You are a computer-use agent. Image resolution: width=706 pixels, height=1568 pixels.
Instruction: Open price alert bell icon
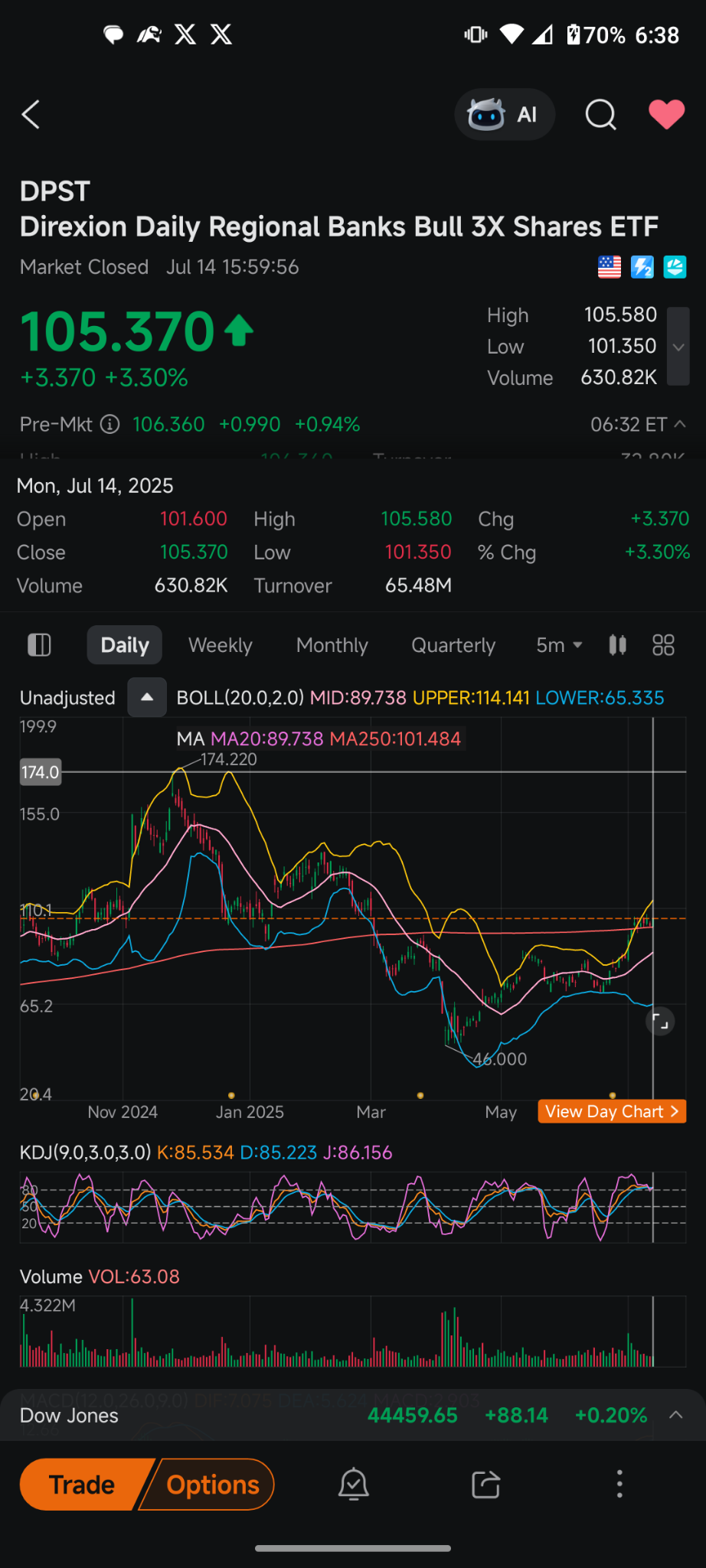tap(354, 1484)
